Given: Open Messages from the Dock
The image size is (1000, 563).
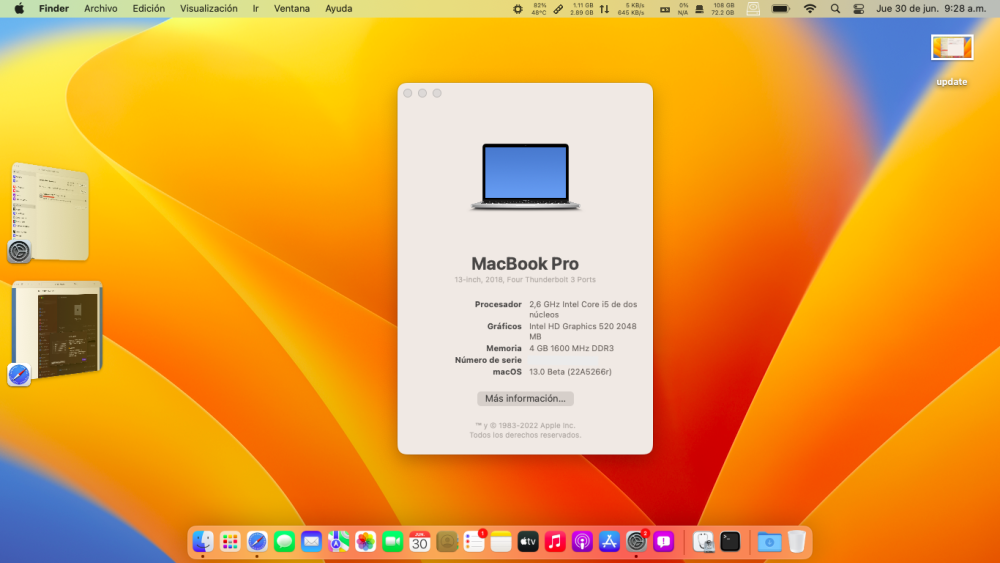Looking at the screenshot, I should point(284,542).
